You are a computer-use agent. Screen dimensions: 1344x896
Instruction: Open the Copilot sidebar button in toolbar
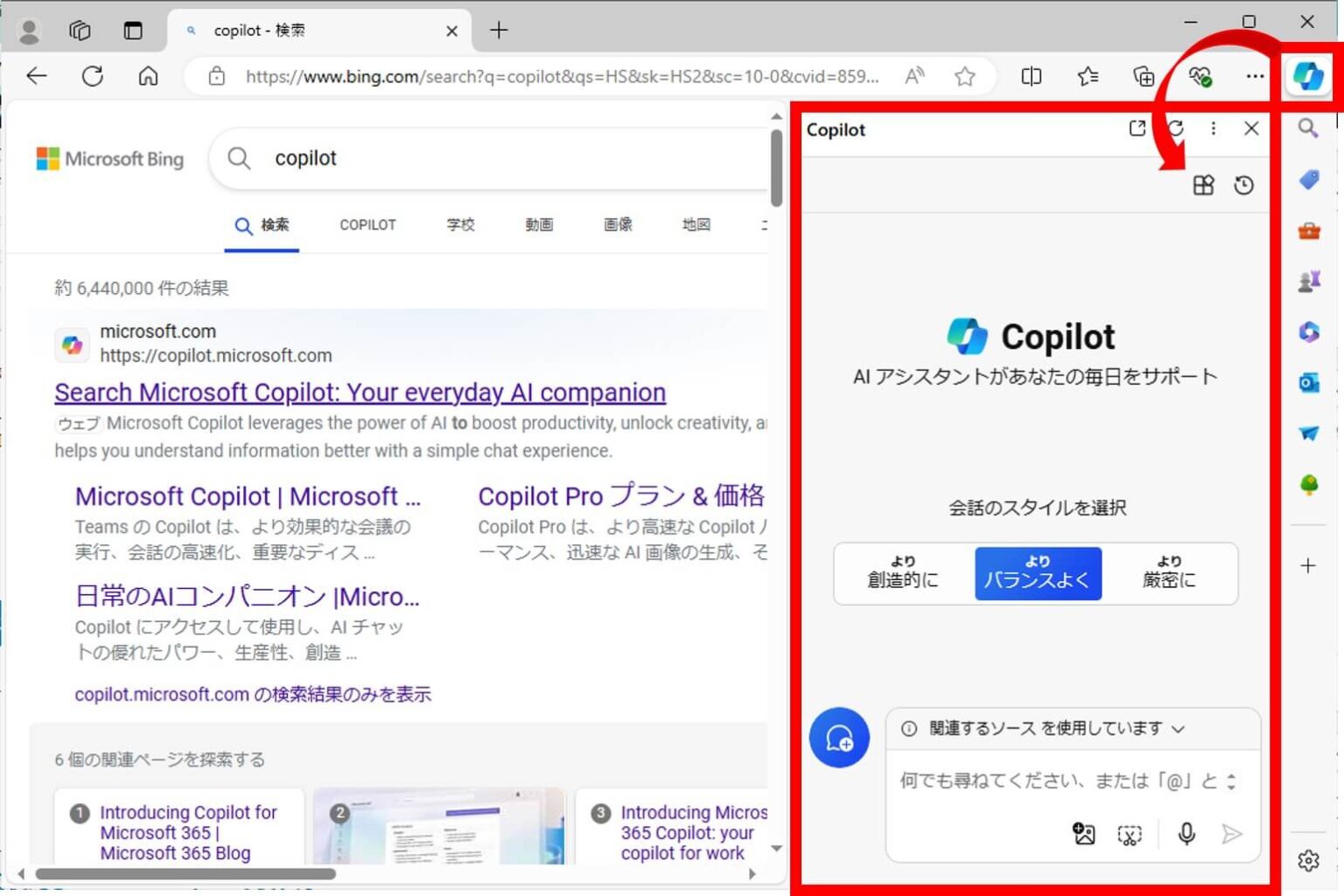tap(1308, 76)
